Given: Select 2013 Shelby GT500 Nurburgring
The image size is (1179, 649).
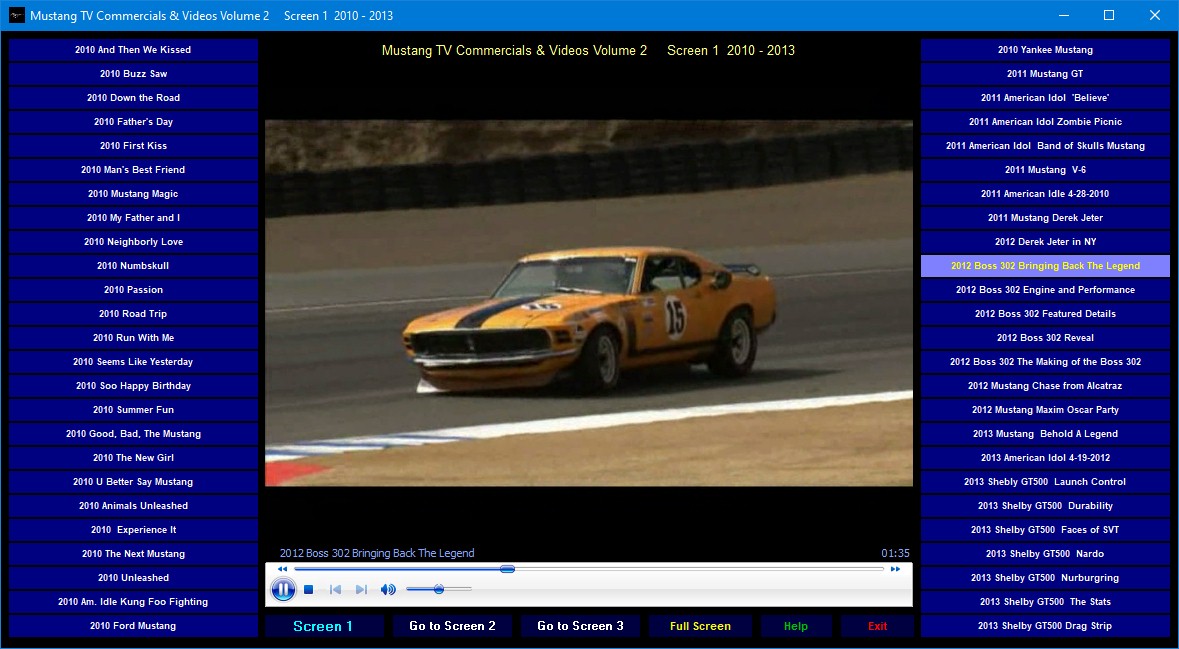Looking at the screenshot, I should 1045,578.
